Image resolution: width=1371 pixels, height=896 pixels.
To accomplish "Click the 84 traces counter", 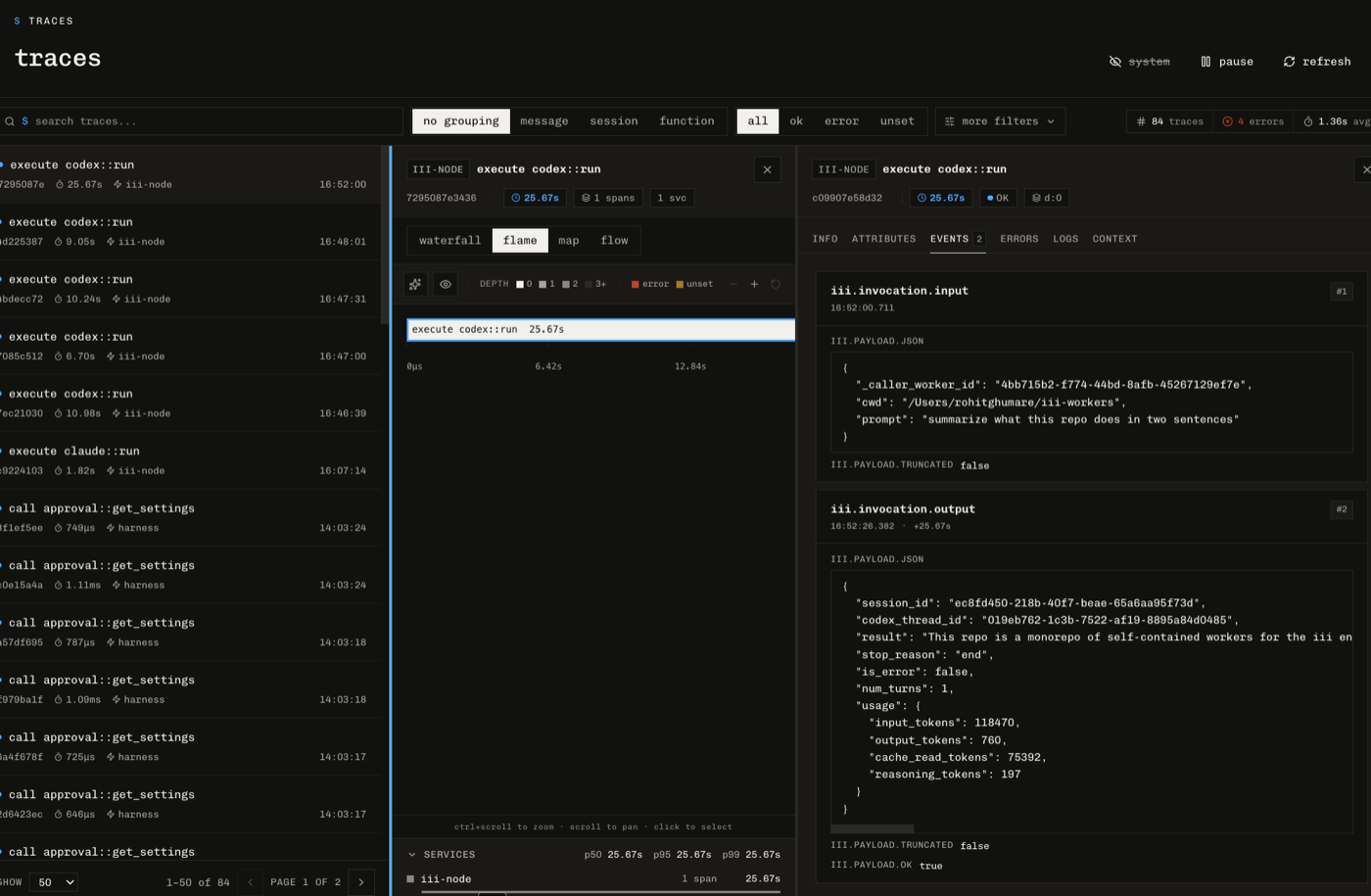I will coord(1169,121).
